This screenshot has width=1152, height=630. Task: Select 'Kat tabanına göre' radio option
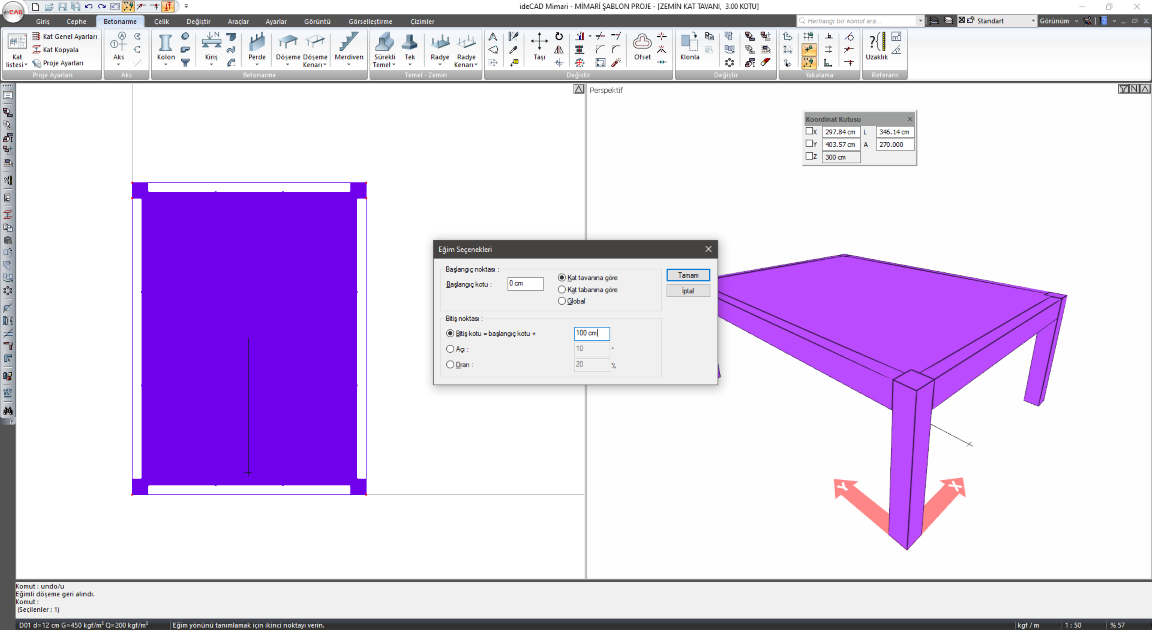562,289
